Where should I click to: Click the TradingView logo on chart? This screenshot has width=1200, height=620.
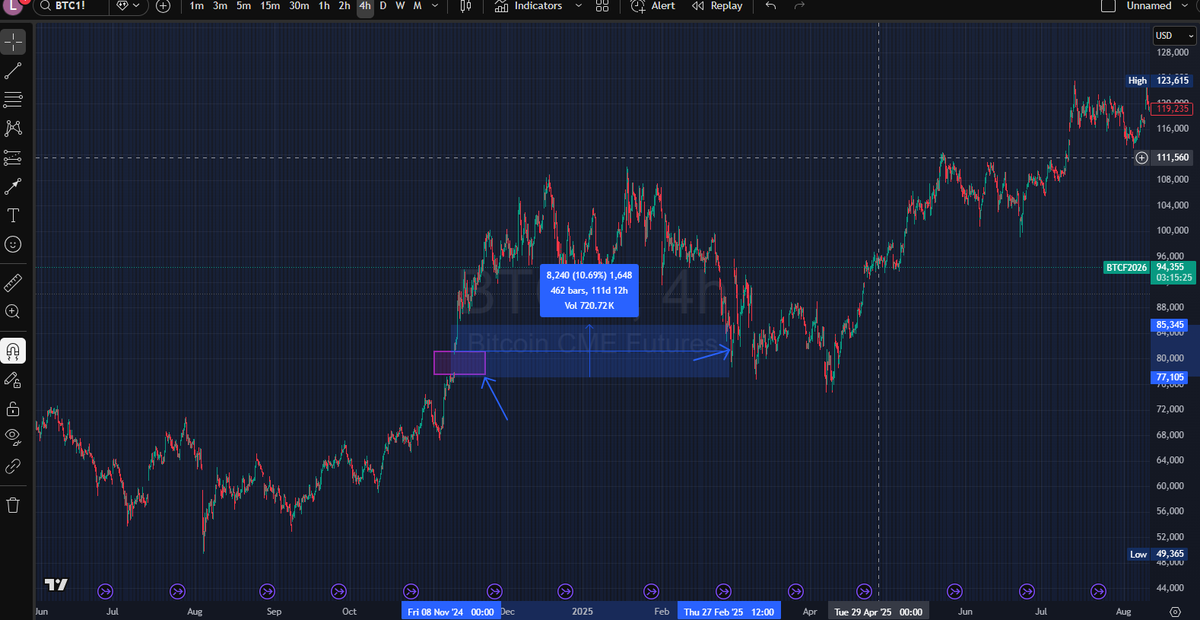(x=56, y=585)
